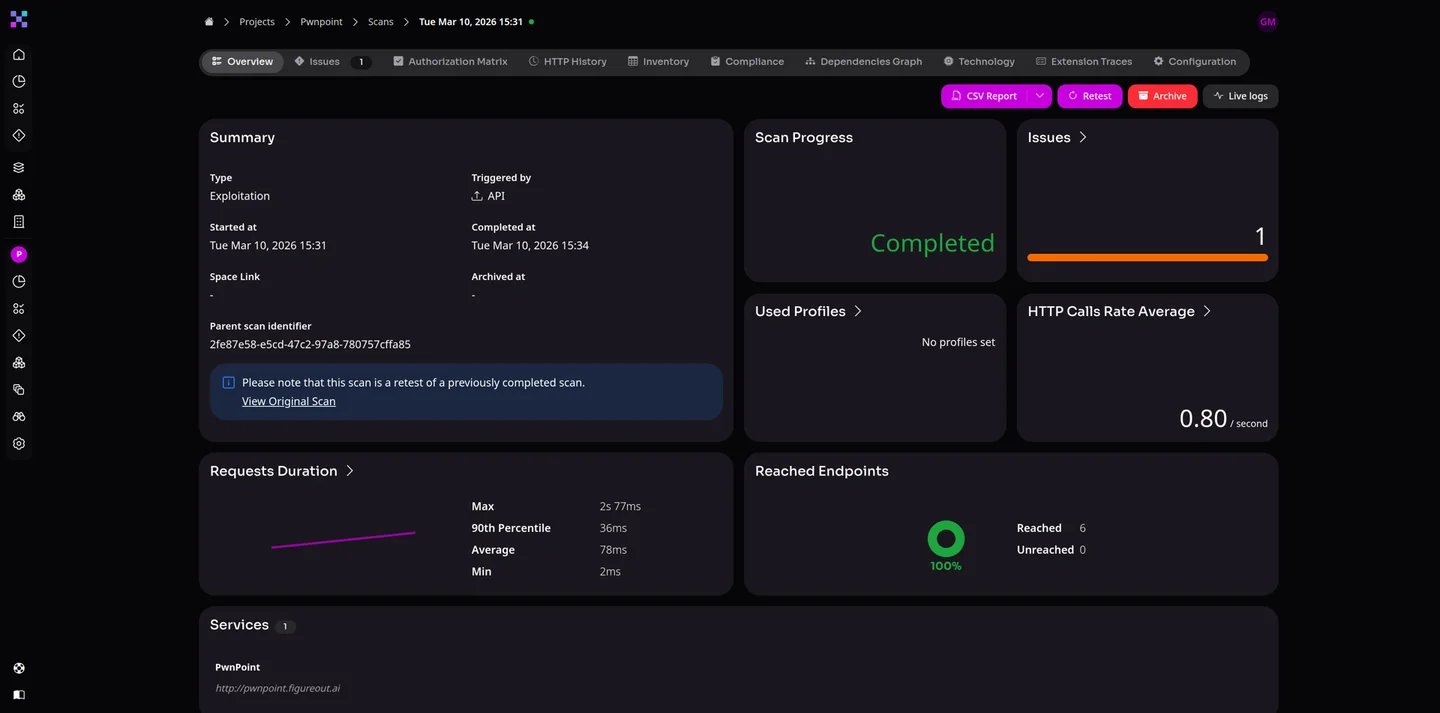Collapse the sidebar via the bottom panel icon

pos(18,694)
